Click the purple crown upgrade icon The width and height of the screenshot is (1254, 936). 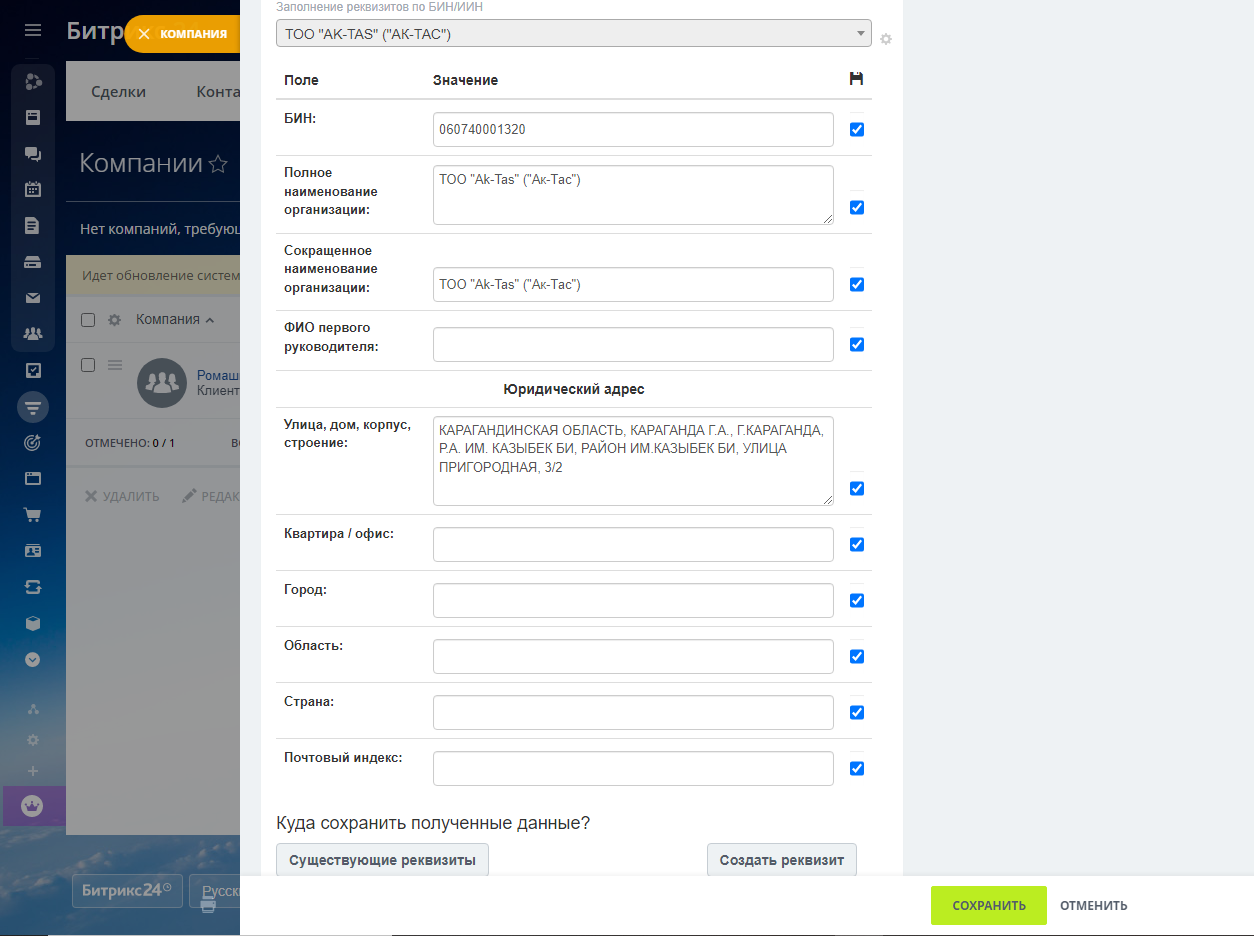[x=33, y=806]
